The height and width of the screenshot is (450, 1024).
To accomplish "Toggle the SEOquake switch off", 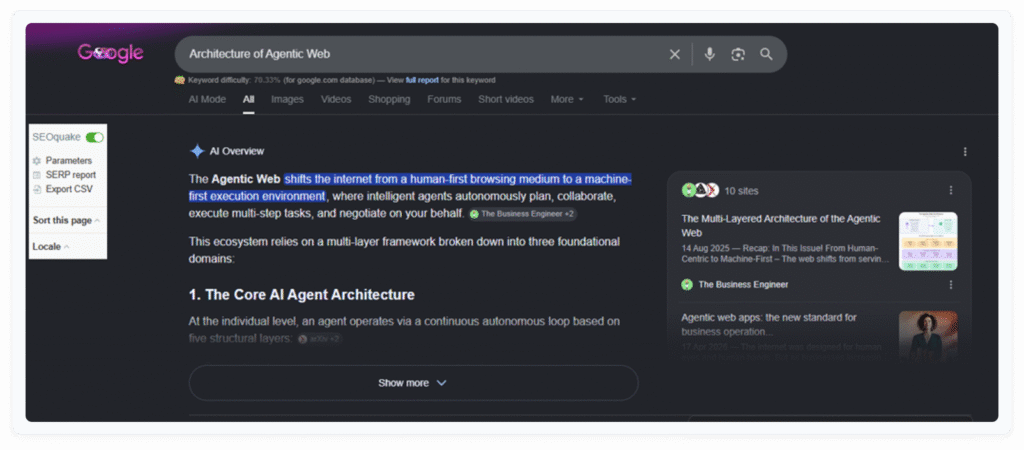I will coord(95,137).
